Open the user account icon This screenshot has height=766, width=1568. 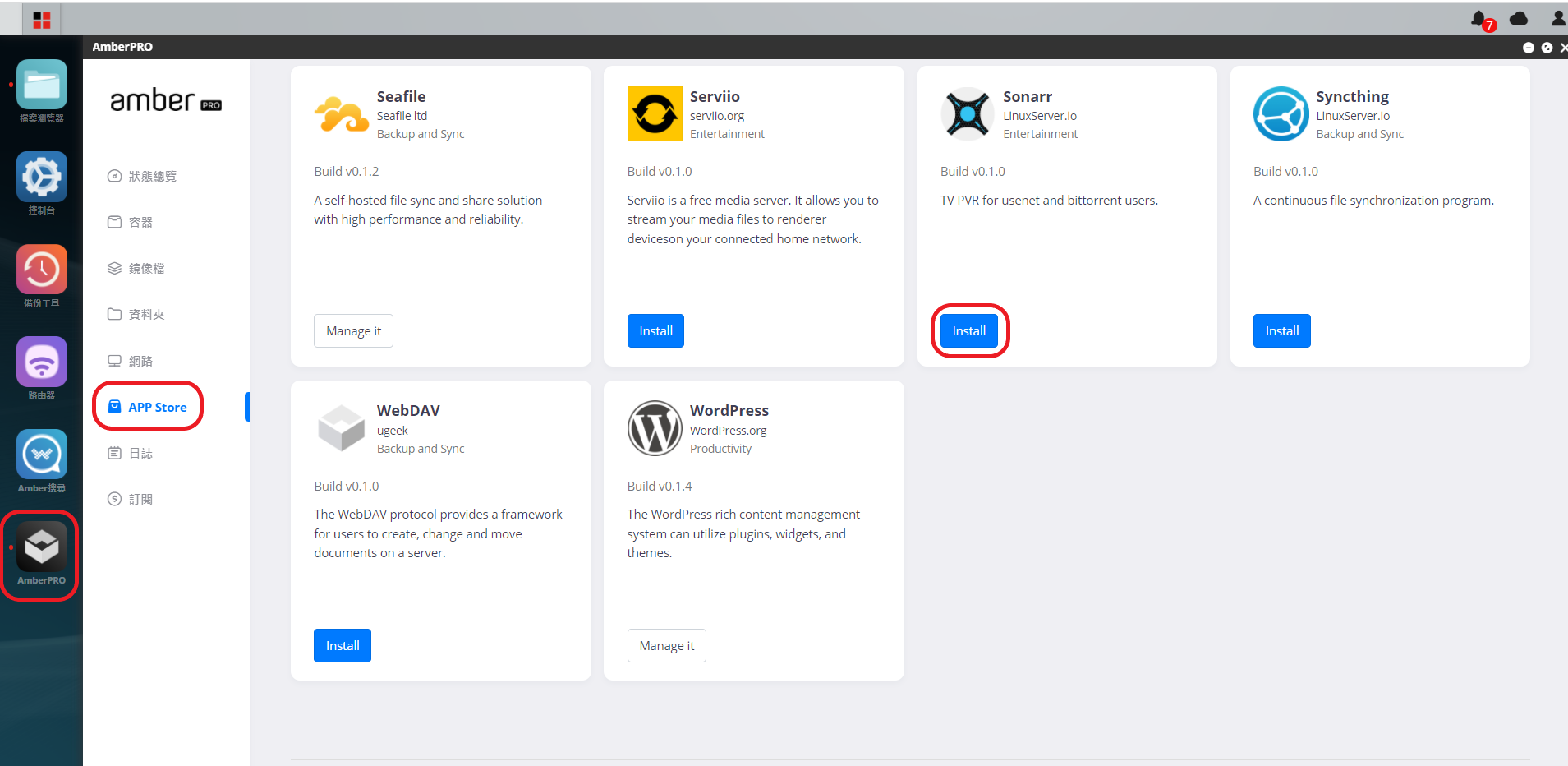point(1557,18)
